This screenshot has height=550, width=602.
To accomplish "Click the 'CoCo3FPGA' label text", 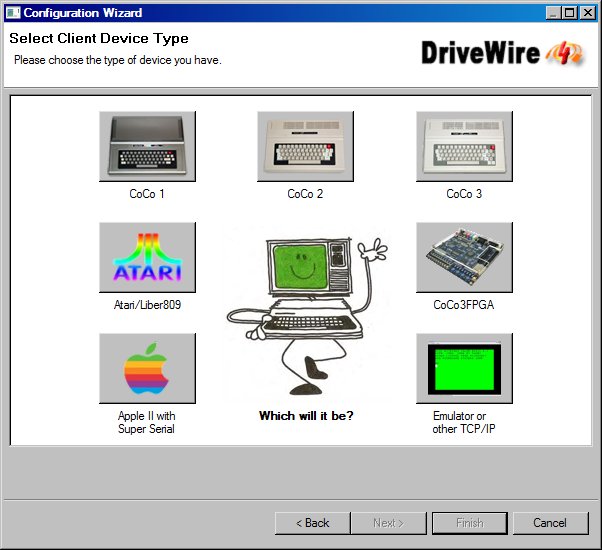I will pos(464,305).
